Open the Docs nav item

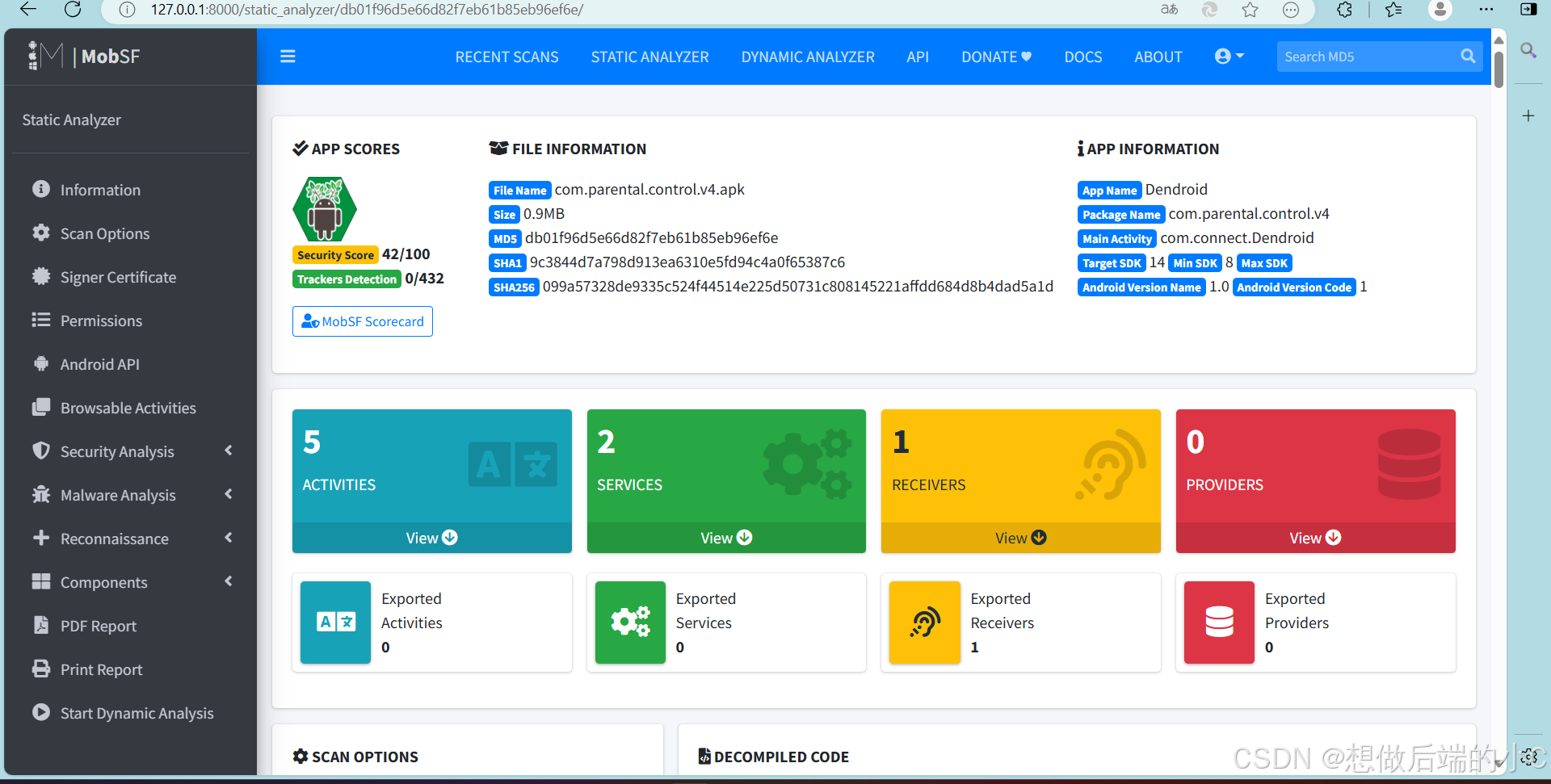coord(1082,57)
